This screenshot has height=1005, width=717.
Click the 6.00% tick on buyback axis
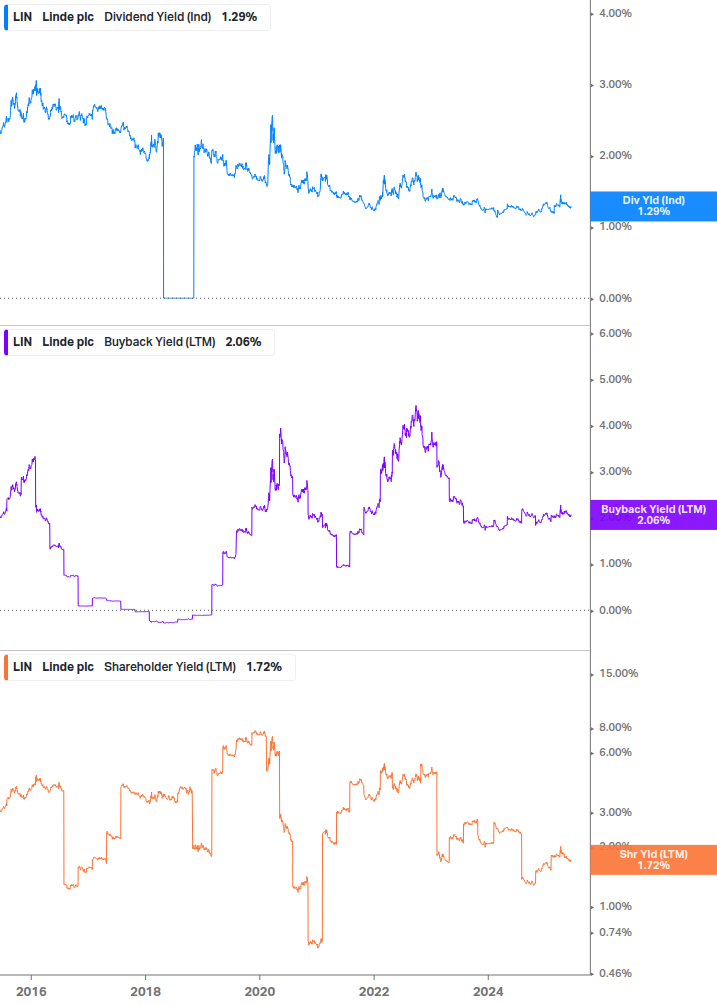(x=615, y=333)
